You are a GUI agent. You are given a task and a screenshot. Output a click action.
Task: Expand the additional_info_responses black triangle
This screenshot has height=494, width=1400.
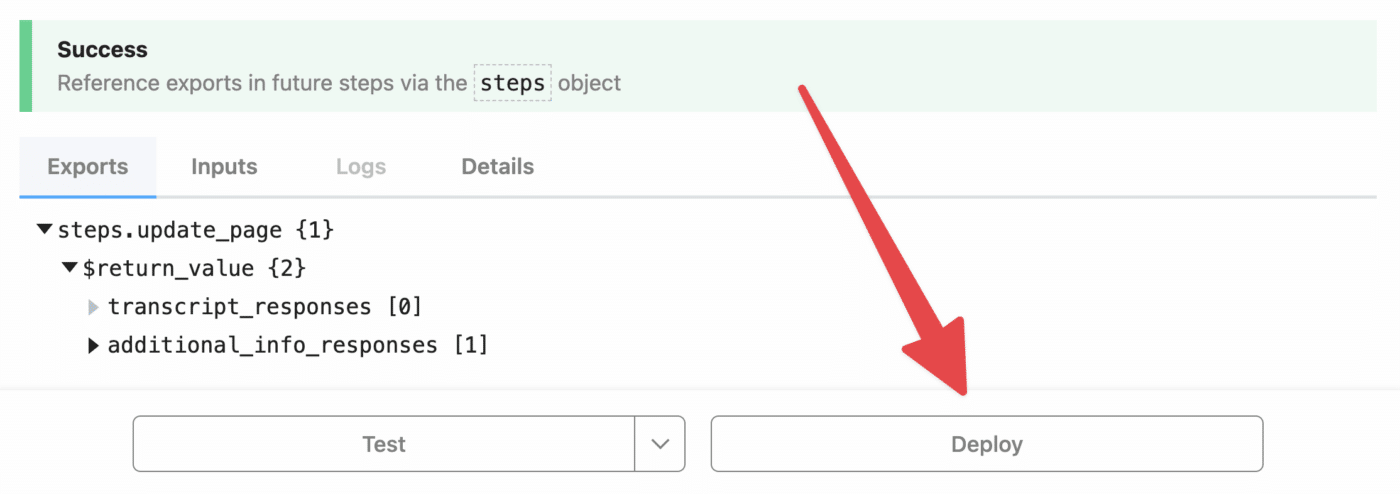click(x=94, y=346)
